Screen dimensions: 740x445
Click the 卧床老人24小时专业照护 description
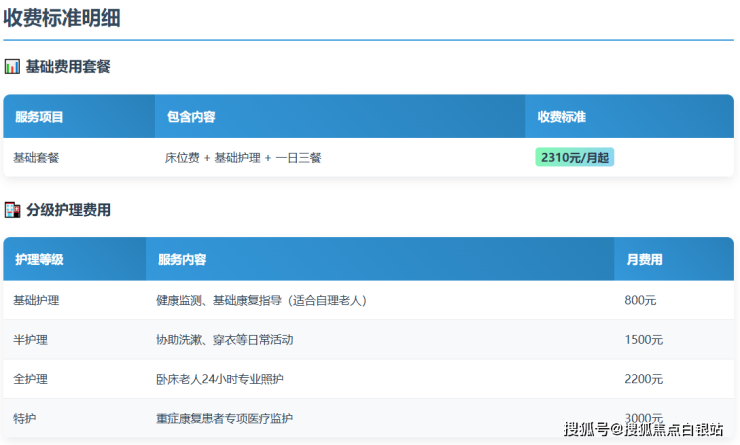click(x=219, y=379)
